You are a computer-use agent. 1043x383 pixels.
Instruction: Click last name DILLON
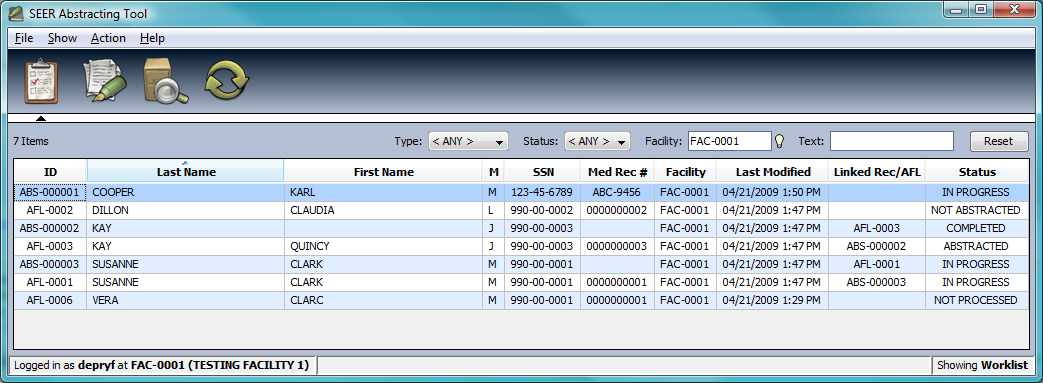(186, 210)
